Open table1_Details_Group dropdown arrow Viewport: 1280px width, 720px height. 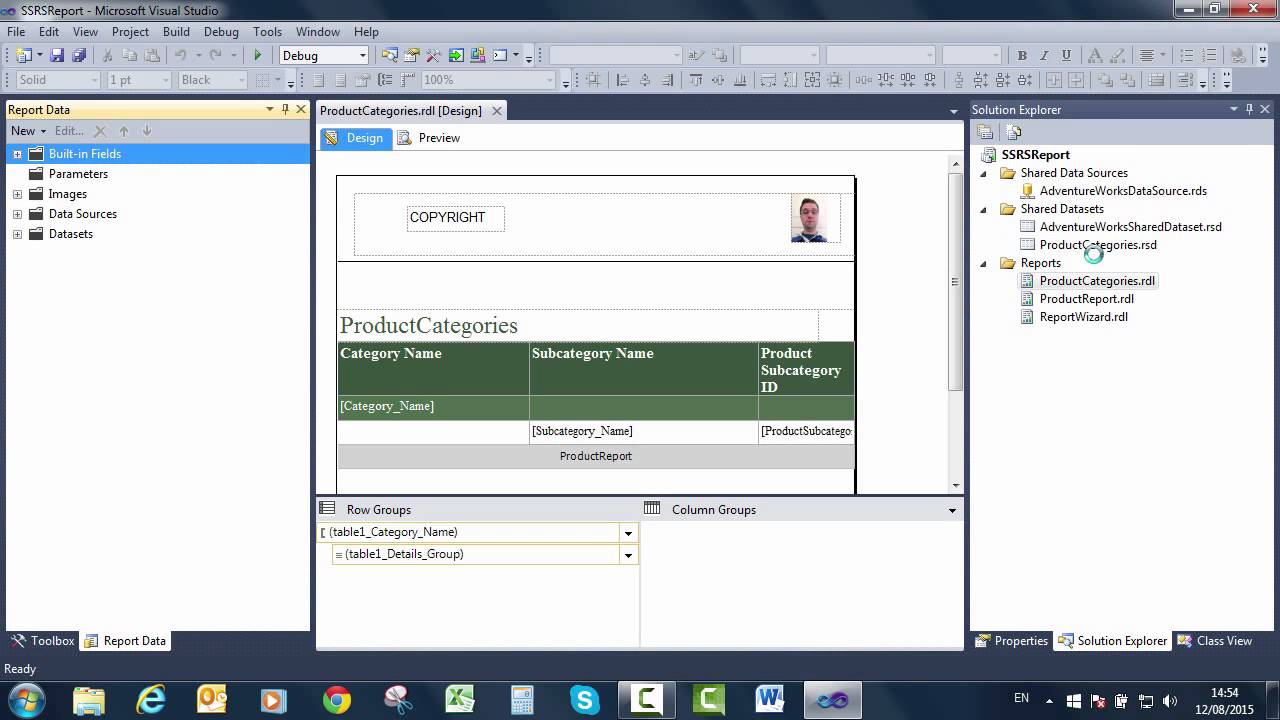coord(628,555)
